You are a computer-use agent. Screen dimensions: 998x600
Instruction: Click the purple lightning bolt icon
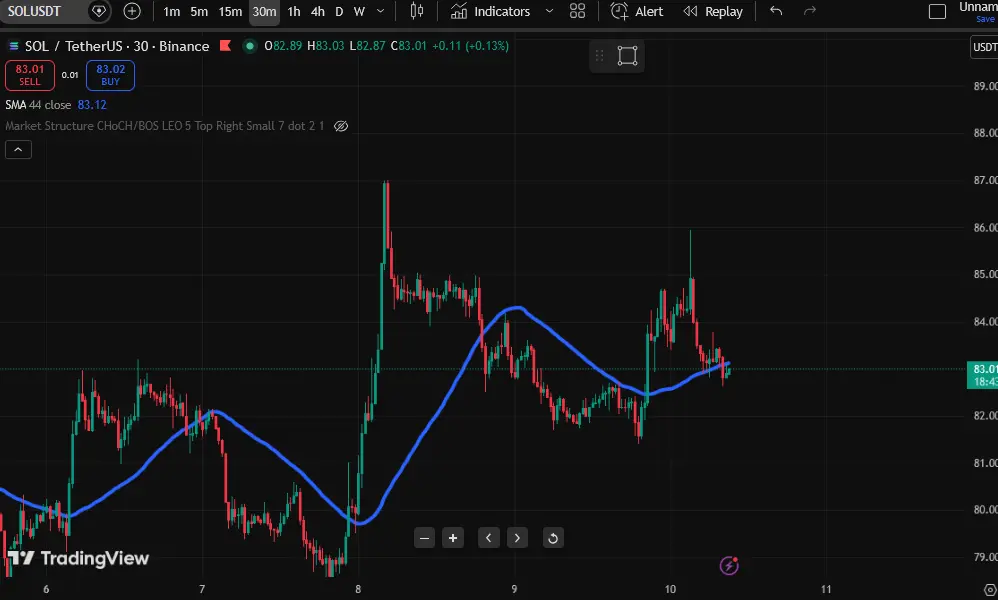[x=729, y=565]
